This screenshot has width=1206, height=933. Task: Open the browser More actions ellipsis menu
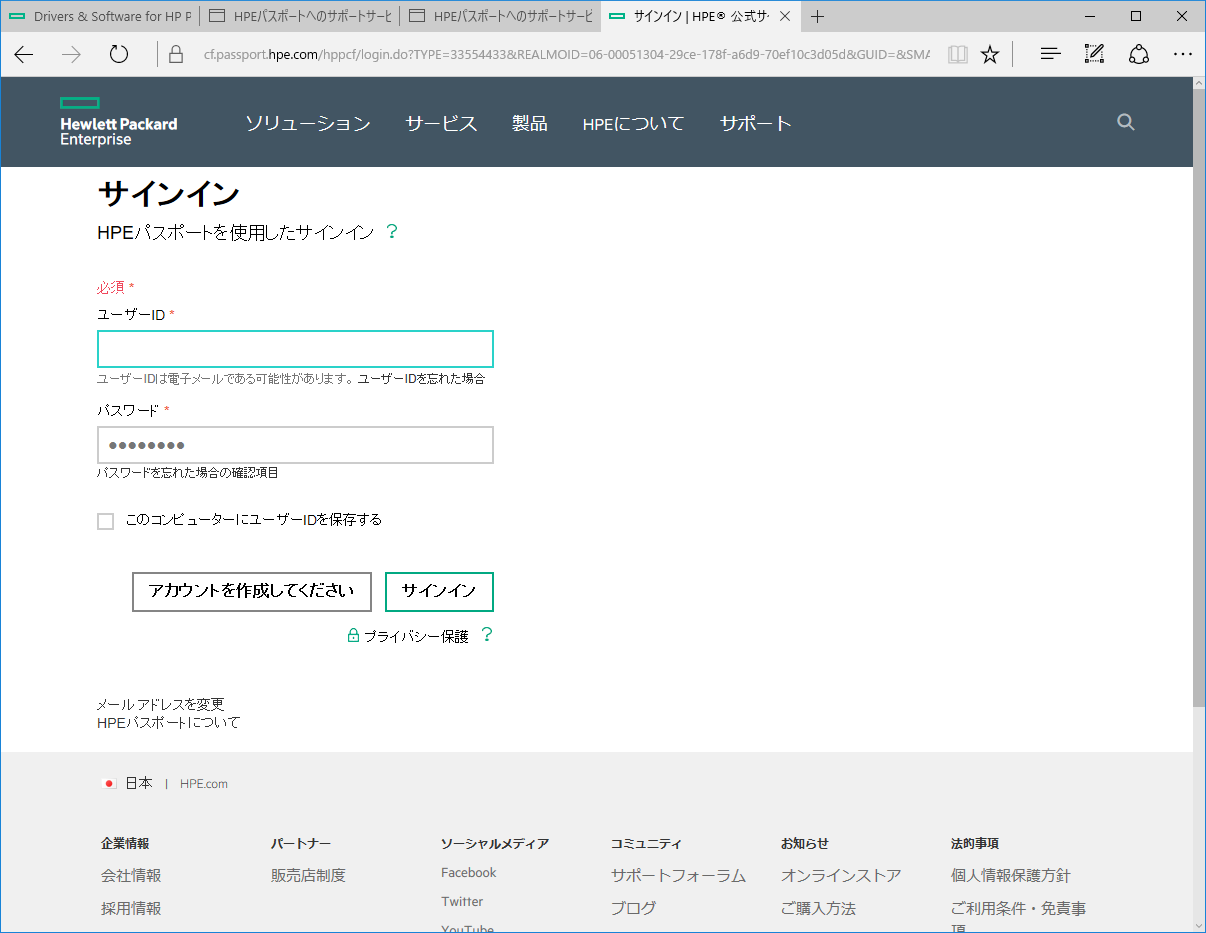tap(1182, 55)
